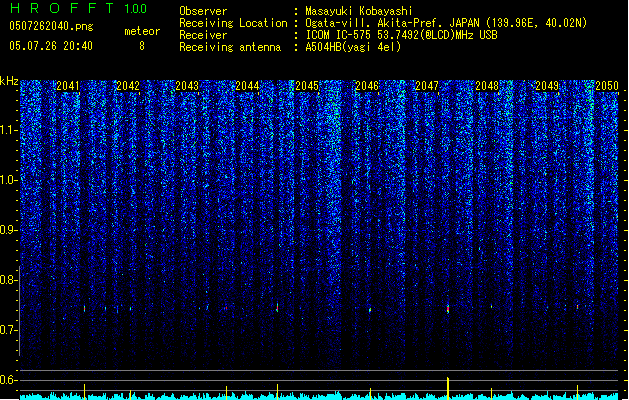
Task: Select the filename 0507262040.png
Action: [51, 26]
